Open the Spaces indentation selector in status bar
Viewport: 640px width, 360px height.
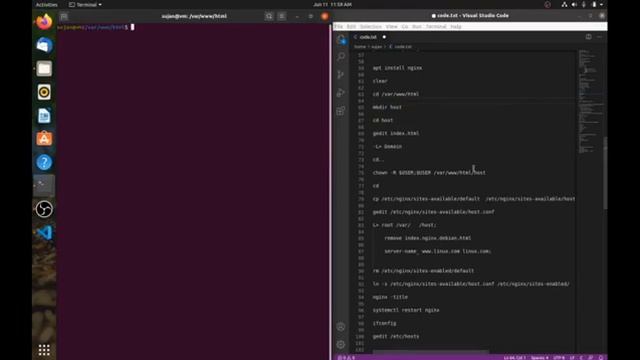tap(540, 358)
